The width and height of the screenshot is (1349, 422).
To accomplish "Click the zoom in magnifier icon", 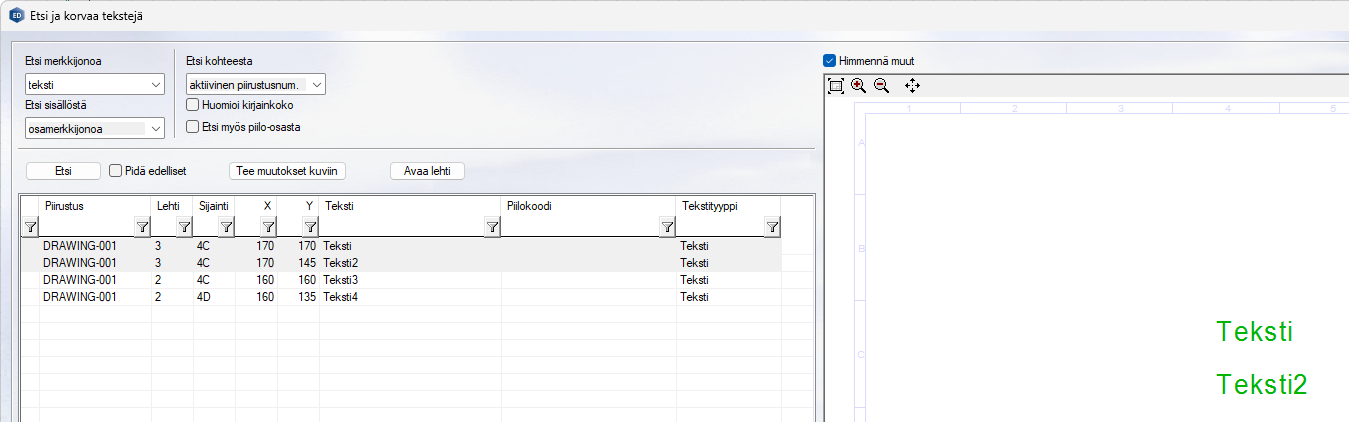I will point(858,86).
